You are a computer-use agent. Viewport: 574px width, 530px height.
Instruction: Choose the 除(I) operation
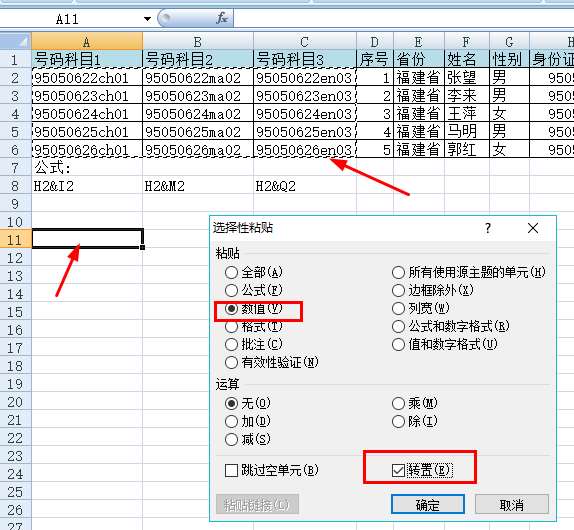pyautogui.click(x=415, y=421)
